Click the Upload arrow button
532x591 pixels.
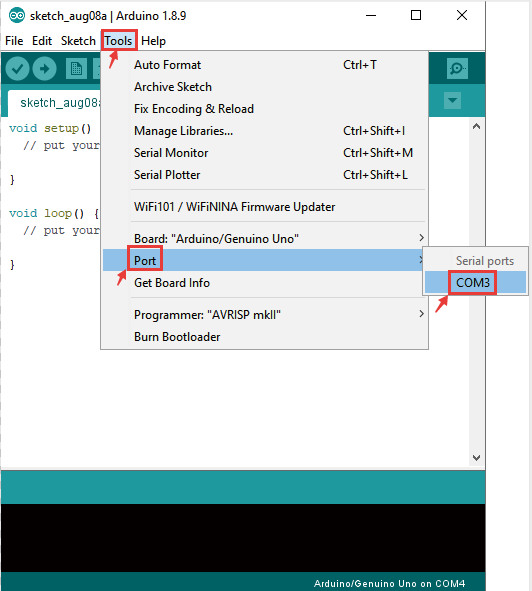click(x=44, y=69)
